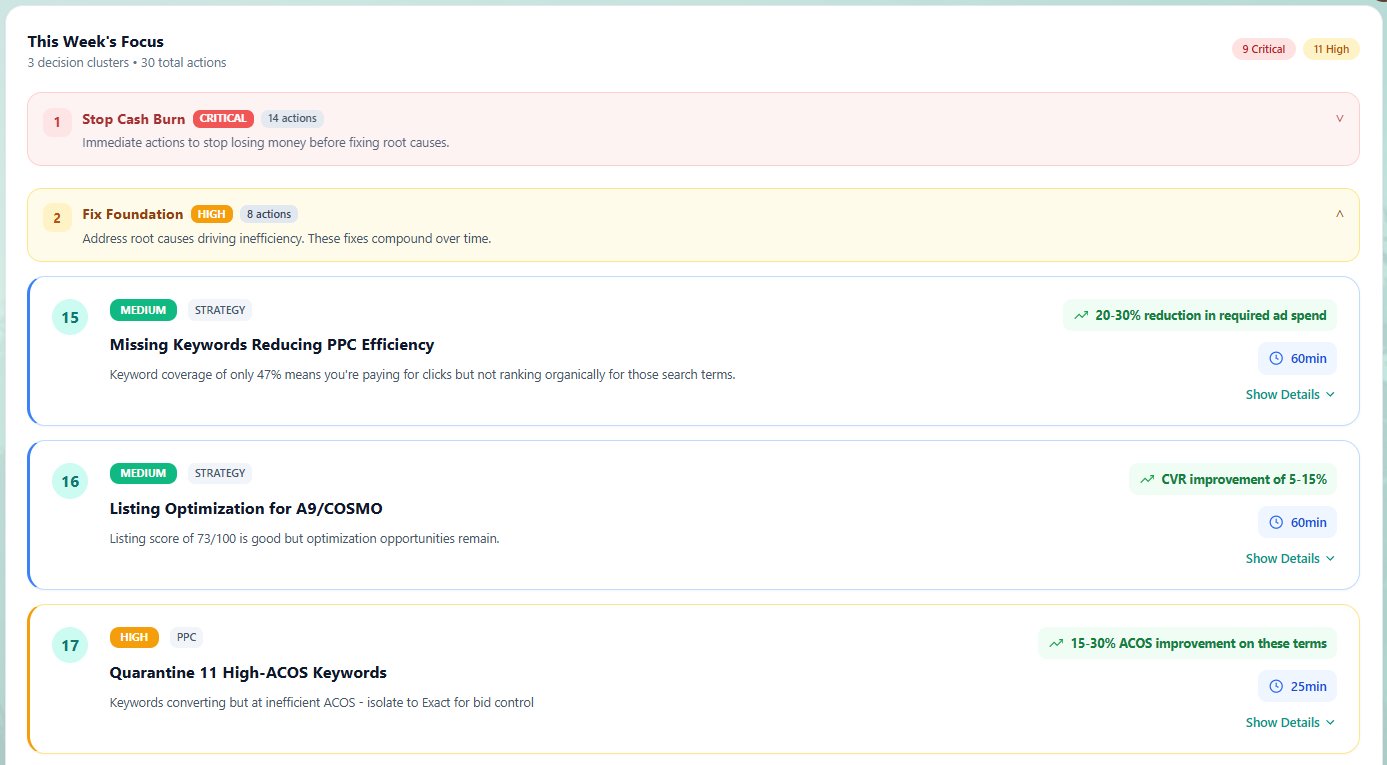The width and height of the screenshot is (1387, 765).
Task: Collapse the Fix Foundation cluster chevron
Action: coord(1340,214)
